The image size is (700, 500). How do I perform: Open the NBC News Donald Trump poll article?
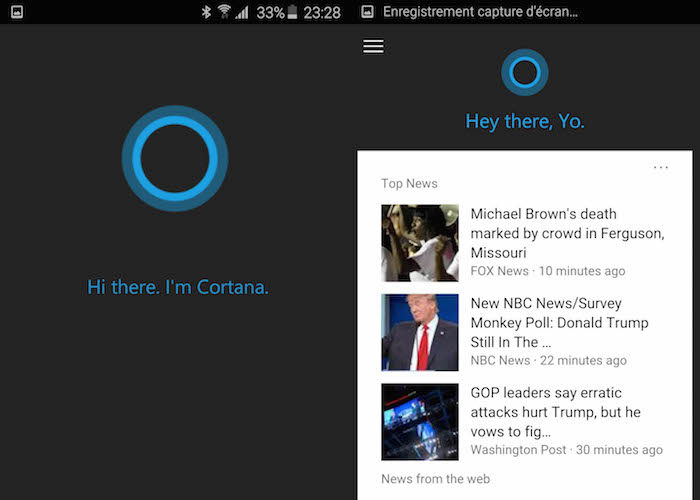559,322
